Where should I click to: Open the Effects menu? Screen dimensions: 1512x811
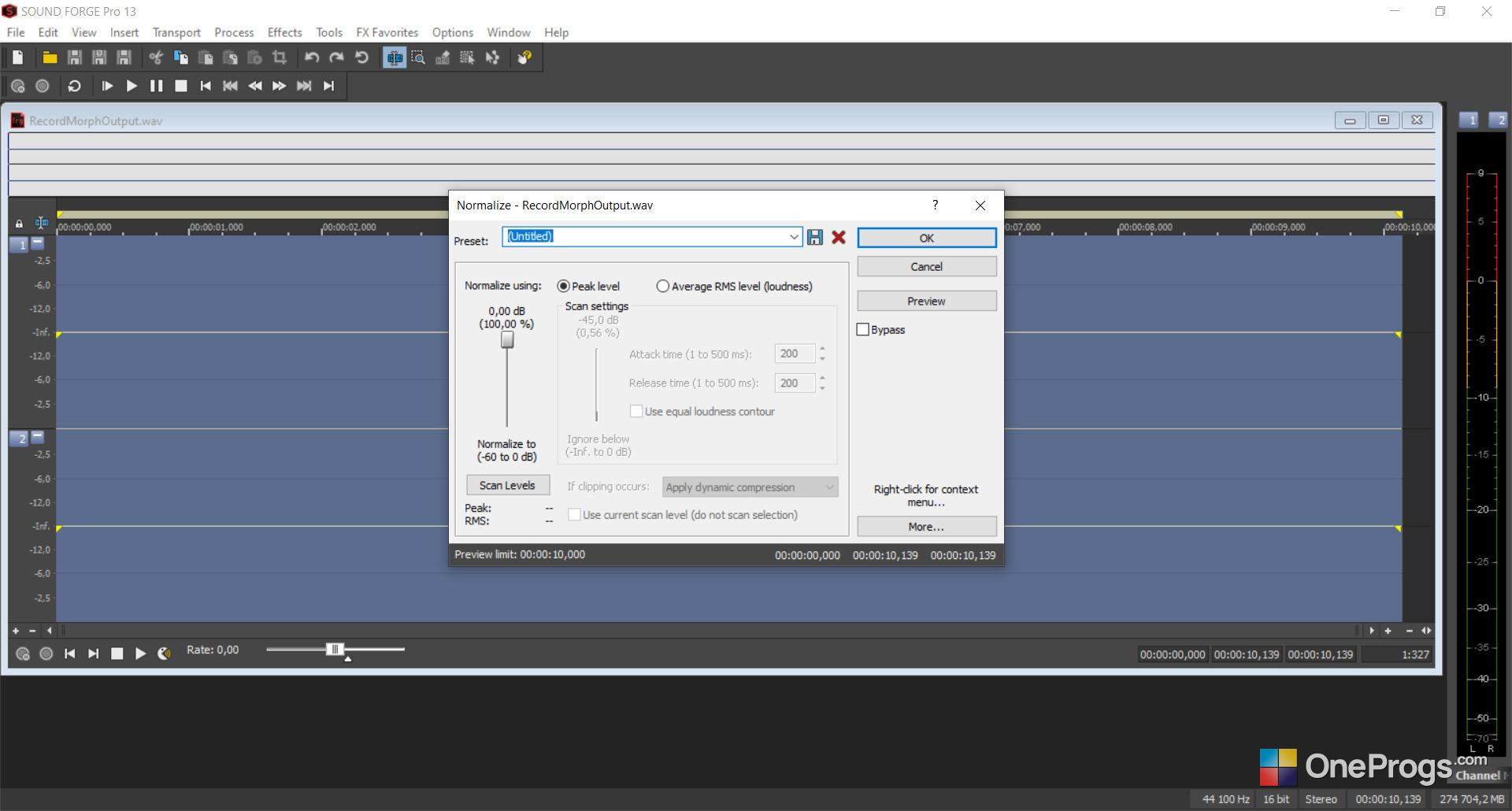(285, 32)
